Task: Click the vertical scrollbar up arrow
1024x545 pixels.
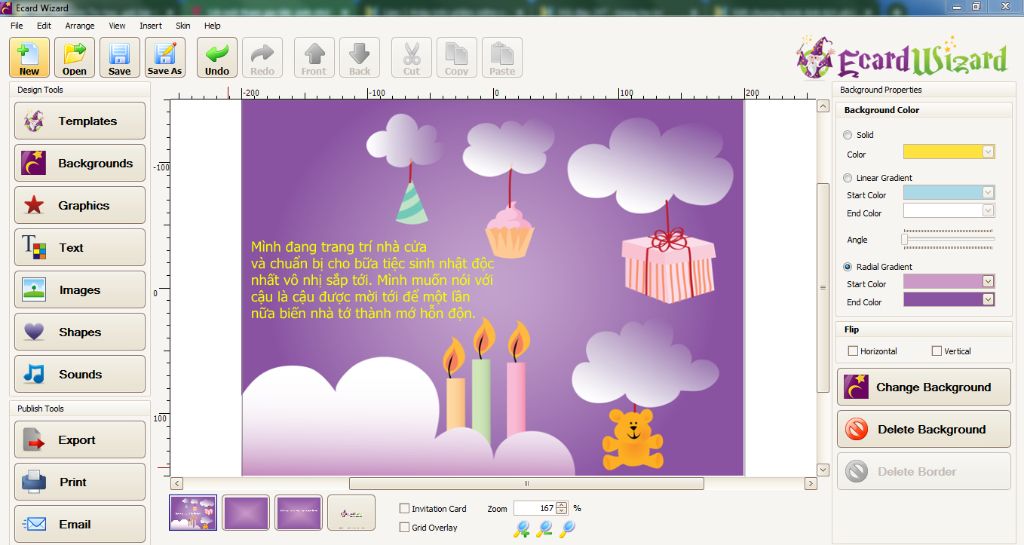Action: click(x=823, y=106)
